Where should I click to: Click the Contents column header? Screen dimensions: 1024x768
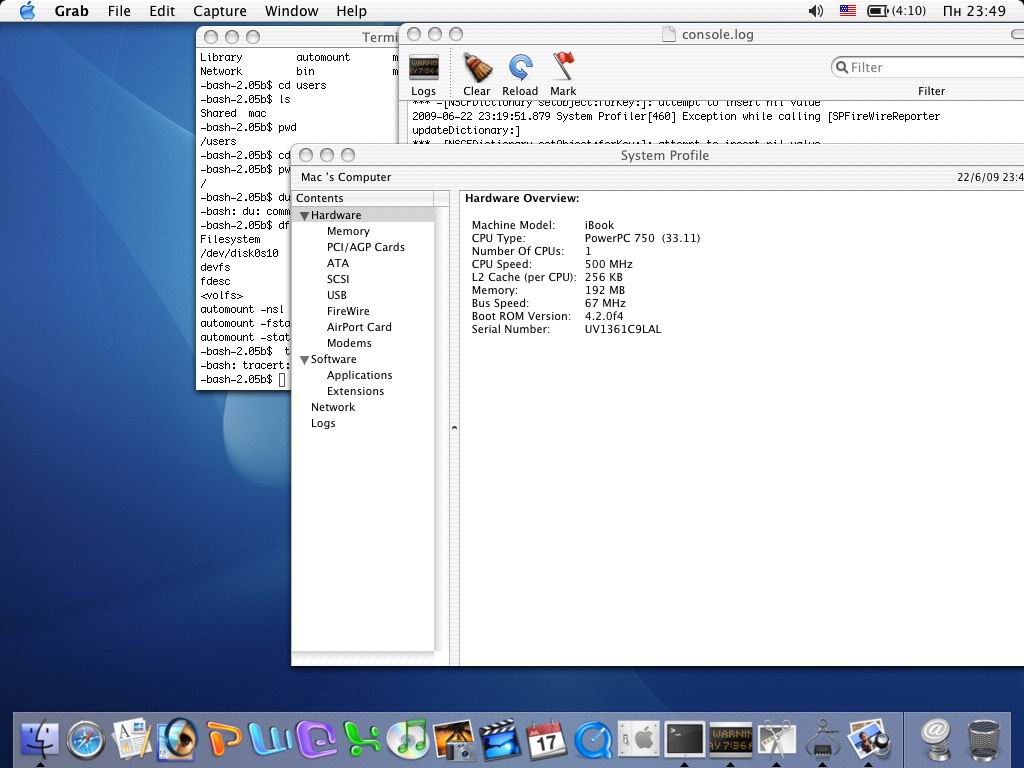pyautogui.click(x=362, y=198)
